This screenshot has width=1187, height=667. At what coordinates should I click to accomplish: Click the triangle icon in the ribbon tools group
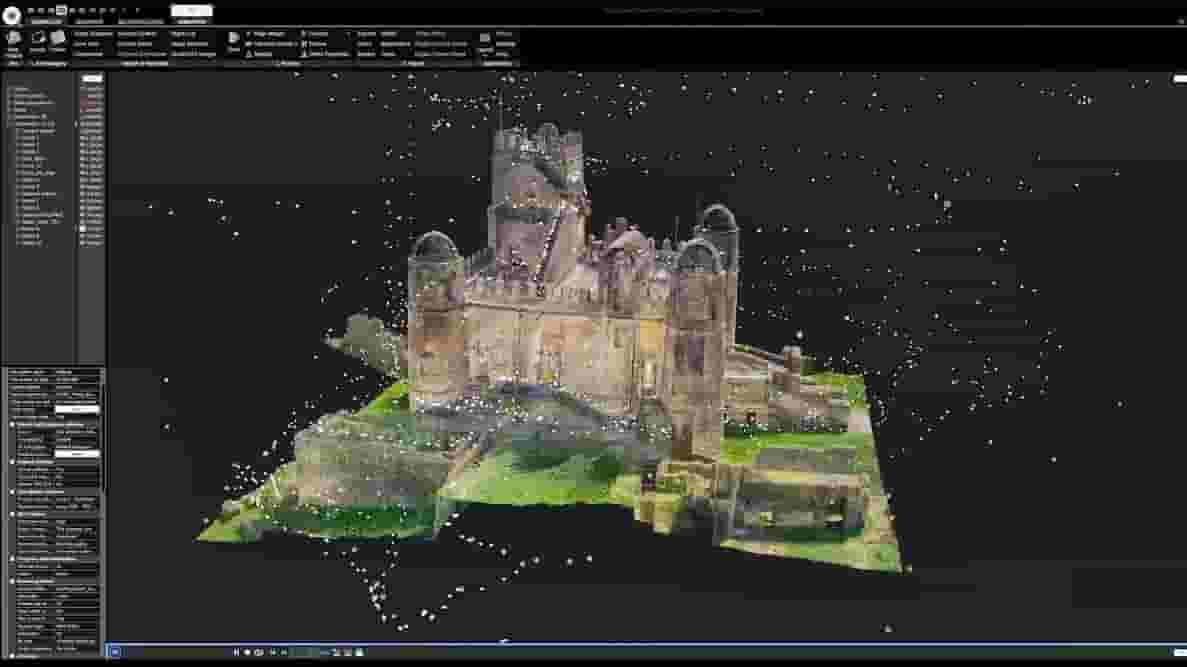tap(248, 54)
